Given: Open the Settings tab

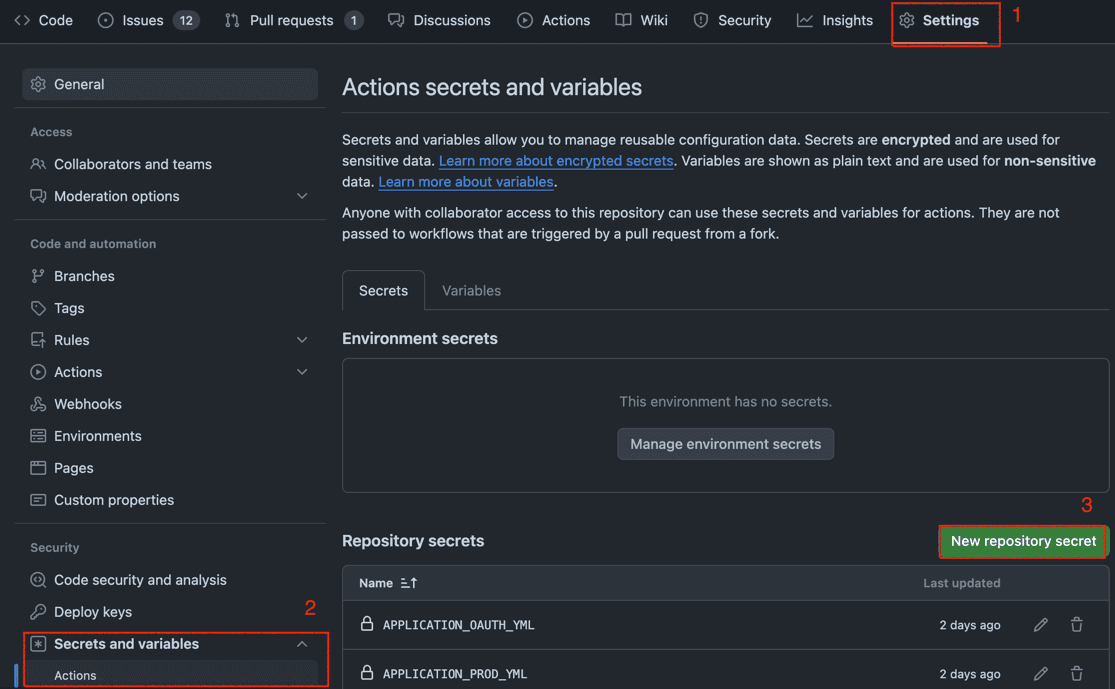Looking at the screenshot, I should (939, 21).
